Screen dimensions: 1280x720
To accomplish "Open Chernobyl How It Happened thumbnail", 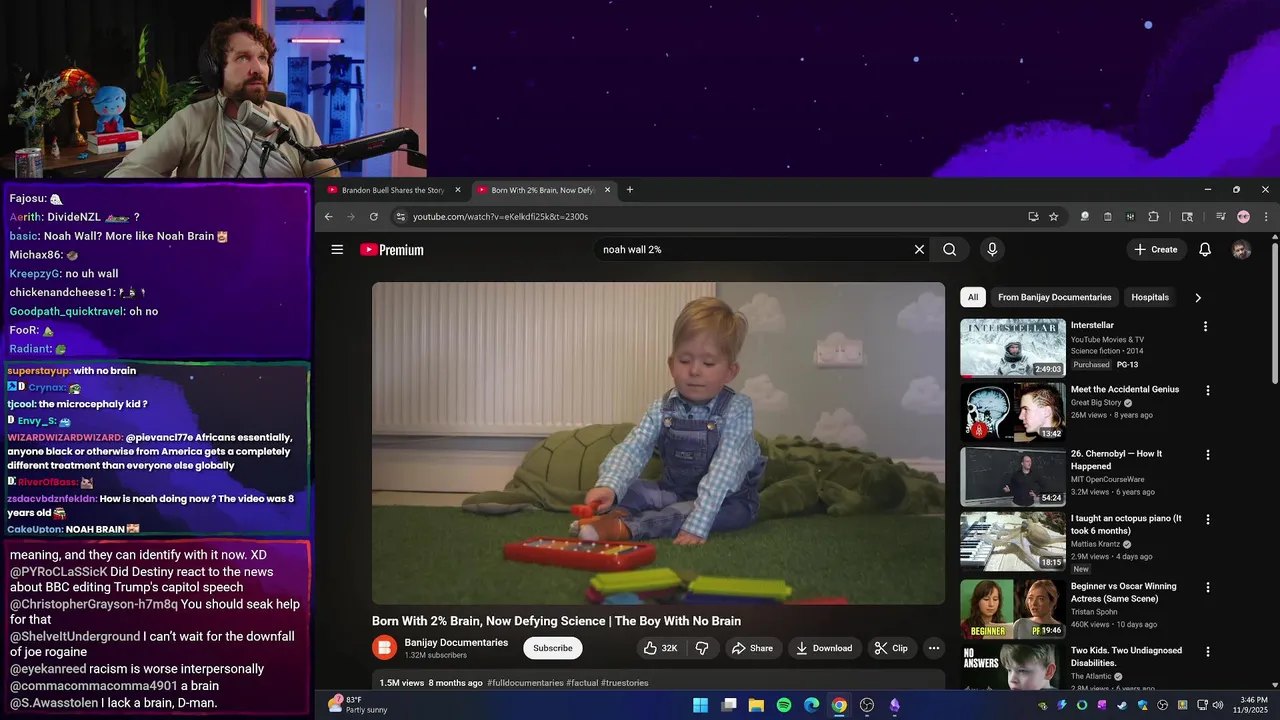I will pyautogui.click(x=1013, y=476).
